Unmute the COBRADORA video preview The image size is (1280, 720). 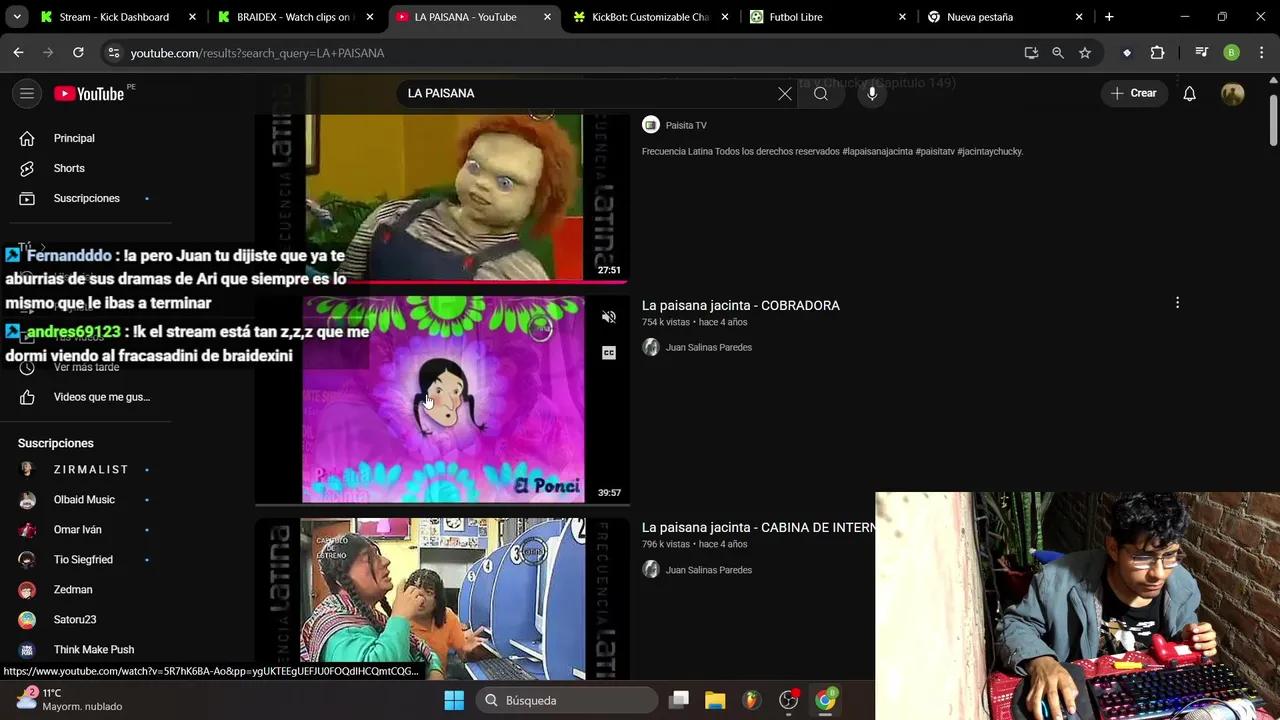point(608,317)
